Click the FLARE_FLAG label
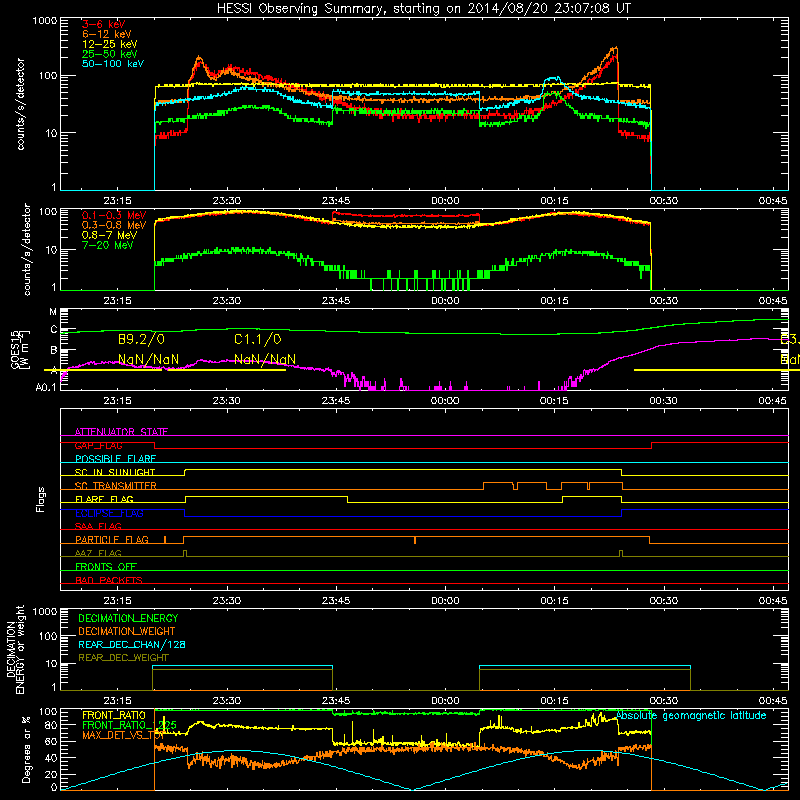Screen dimensions: 800x800 pyautogui.click(x=104, y=499)
